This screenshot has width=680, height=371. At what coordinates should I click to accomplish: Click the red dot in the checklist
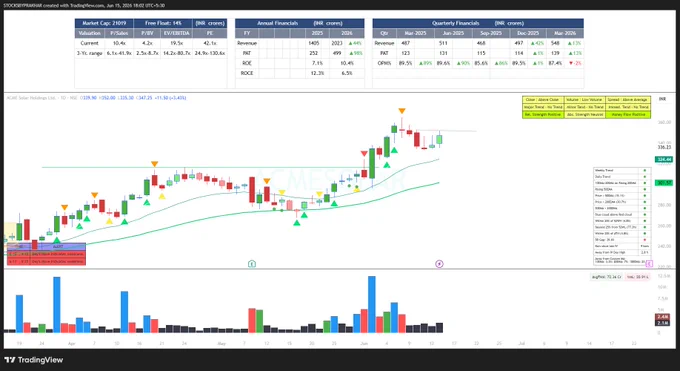pyautogui.click(x=644, y=240)
